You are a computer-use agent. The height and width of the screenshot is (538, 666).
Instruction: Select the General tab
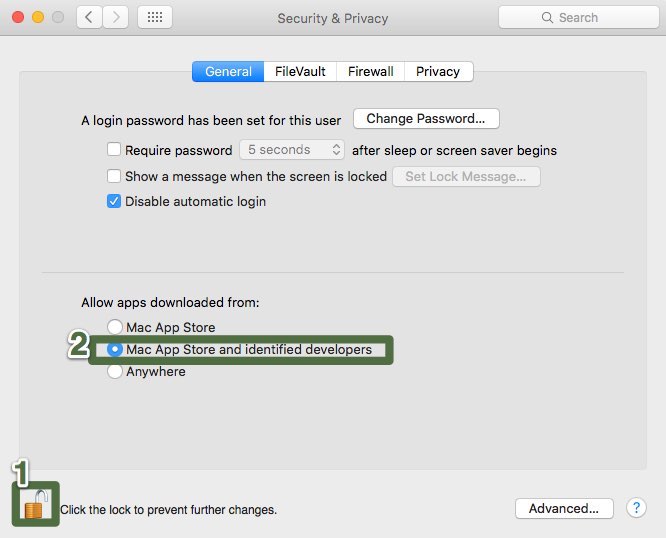coord(228,71)
